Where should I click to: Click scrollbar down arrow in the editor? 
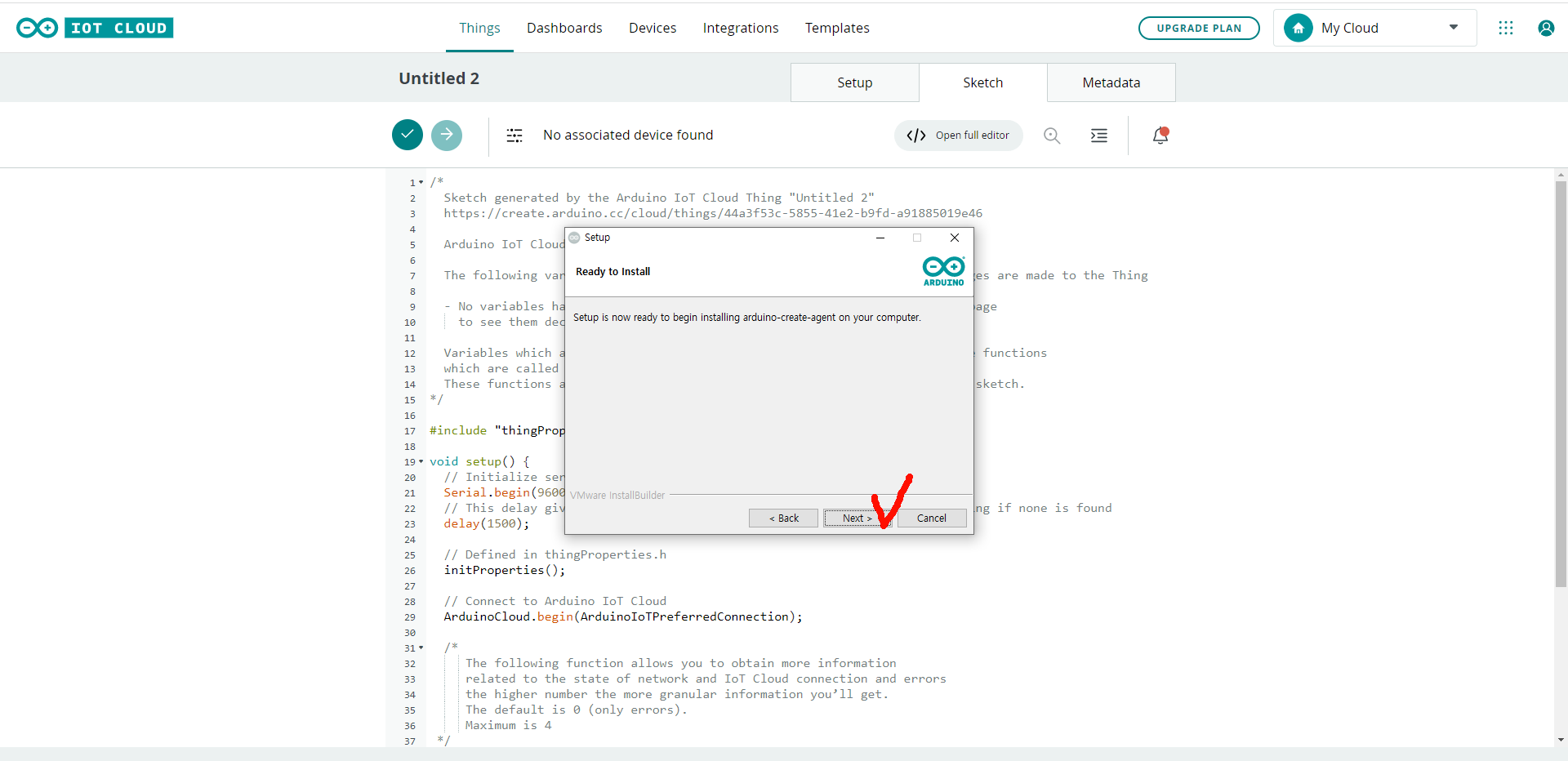pos(1561,740)
